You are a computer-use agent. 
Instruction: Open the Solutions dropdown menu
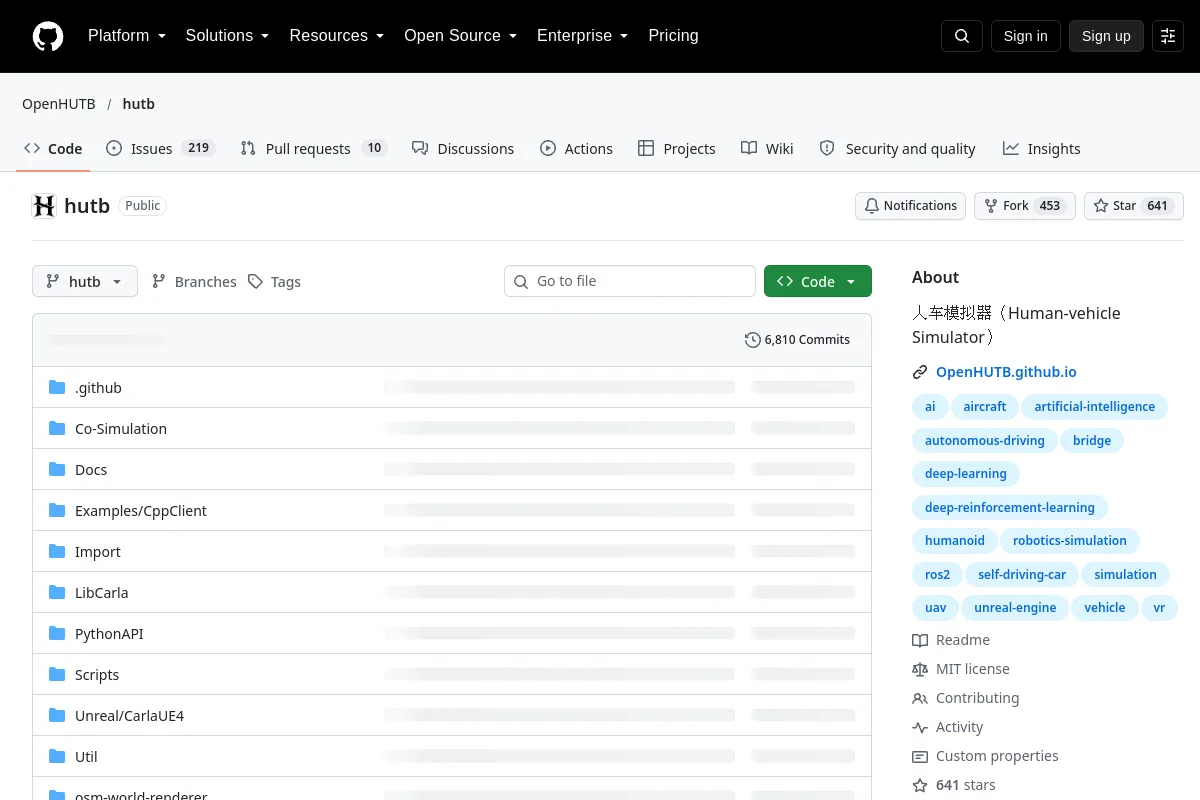point(227,36)
